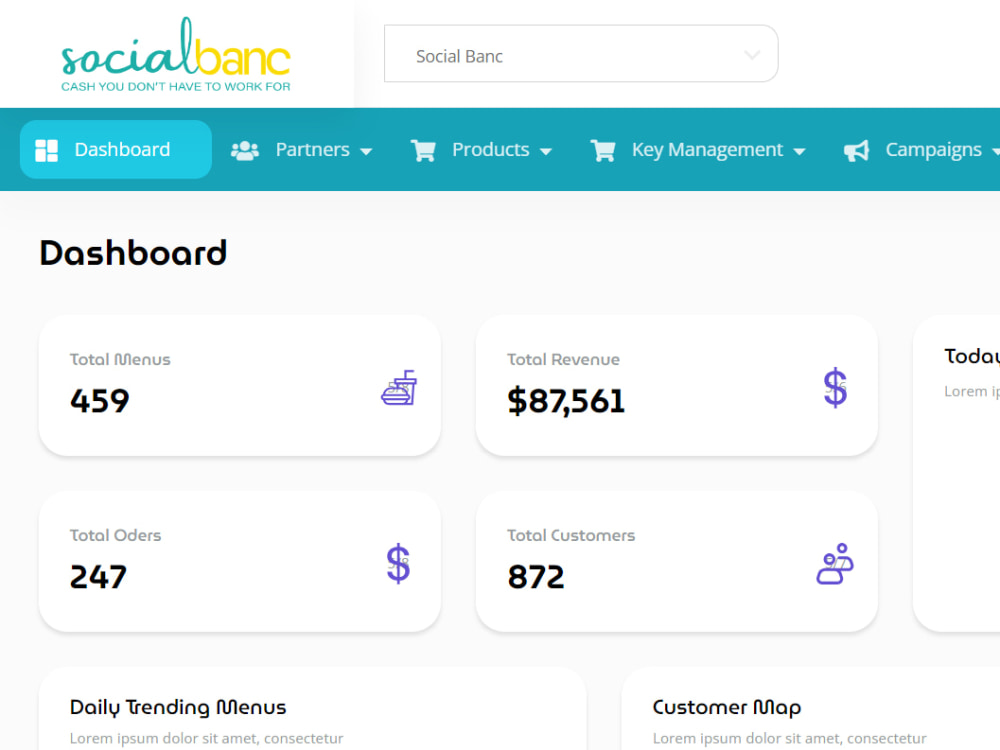Select the Partners menu item
Viewport: 1000px width, 750px height.
pos(311,149)
